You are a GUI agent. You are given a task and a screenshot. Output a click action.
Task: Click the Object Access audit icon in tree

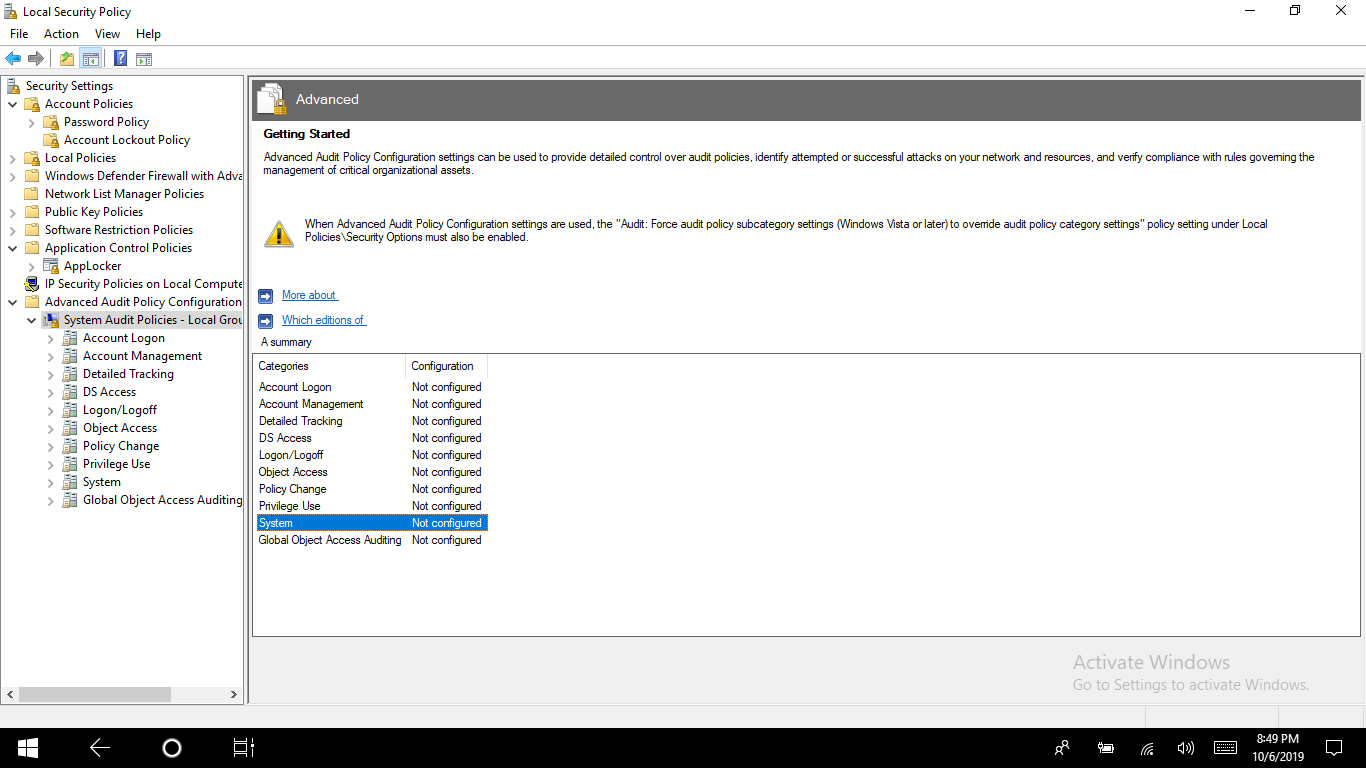click(70, 428)
